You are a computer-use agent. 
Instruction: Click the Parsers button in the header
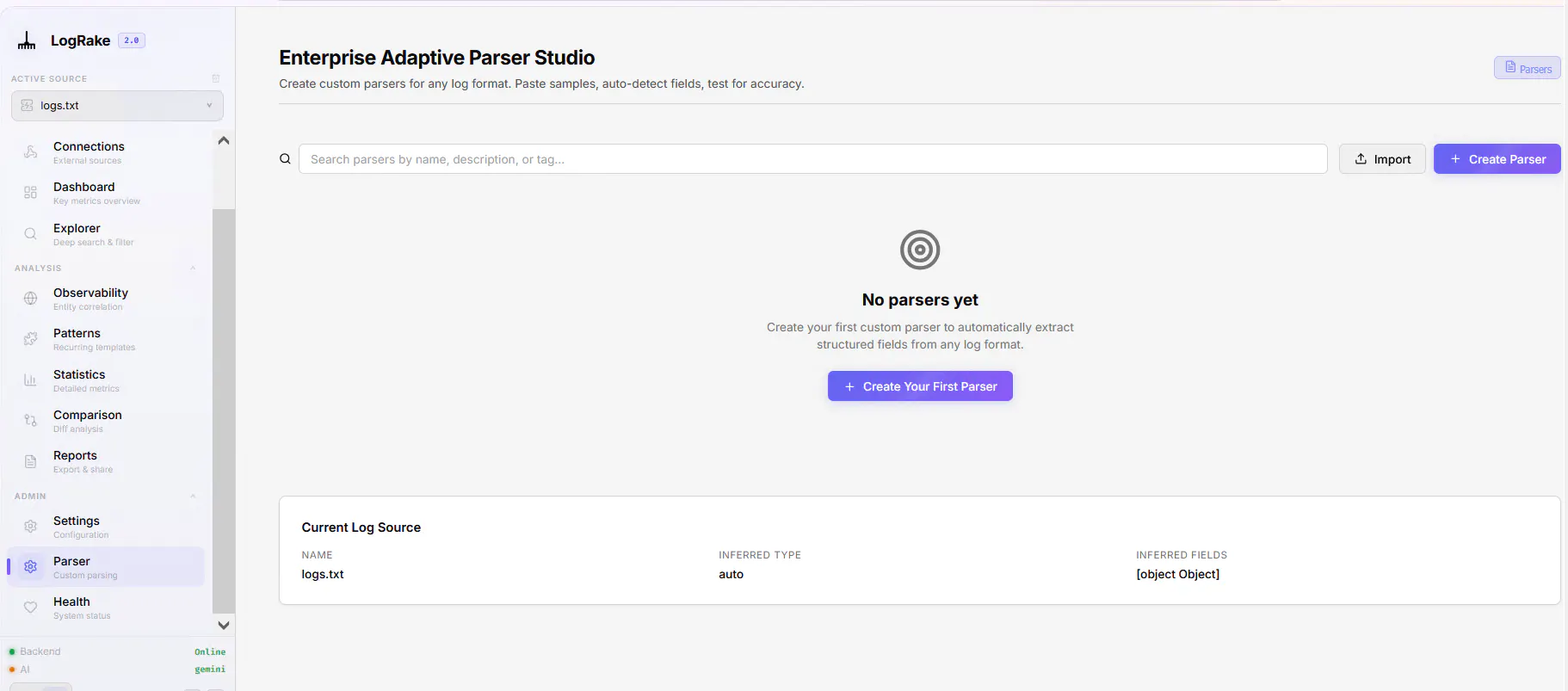(1528, 68)
